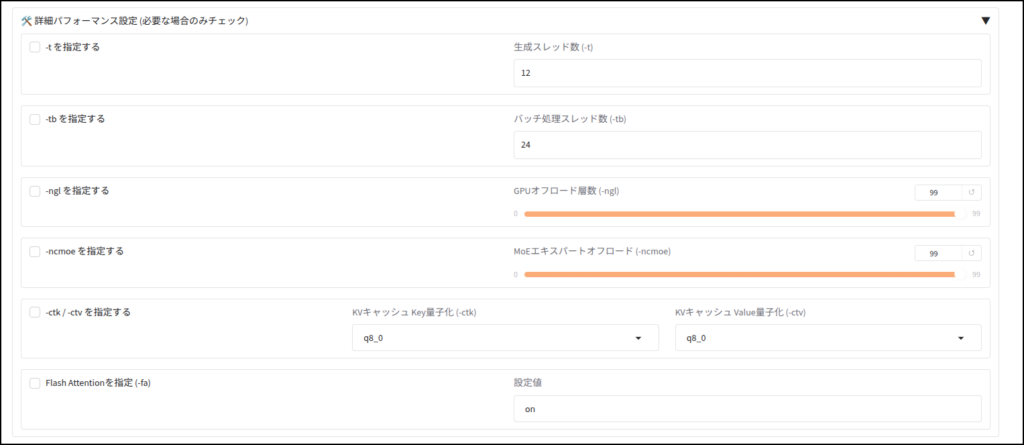1024x445 pixels.
Task: Reset the MoE expert offload value icon
Action: pyautogui.click(x=971, y=253)
